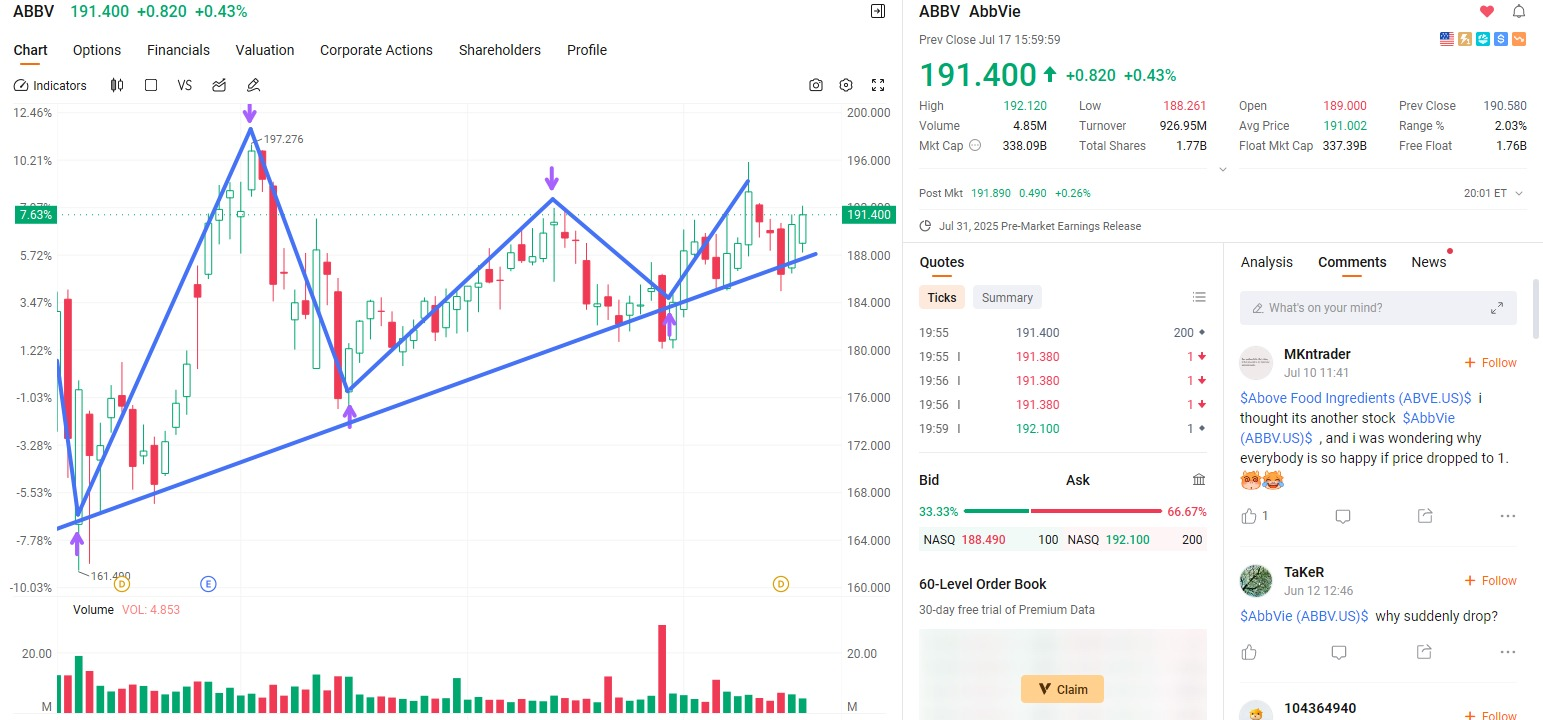Share MKntrader's comment
The height and width of the screenshot is (720, 1543).
pyautogui.click(x=1425, y=516)
